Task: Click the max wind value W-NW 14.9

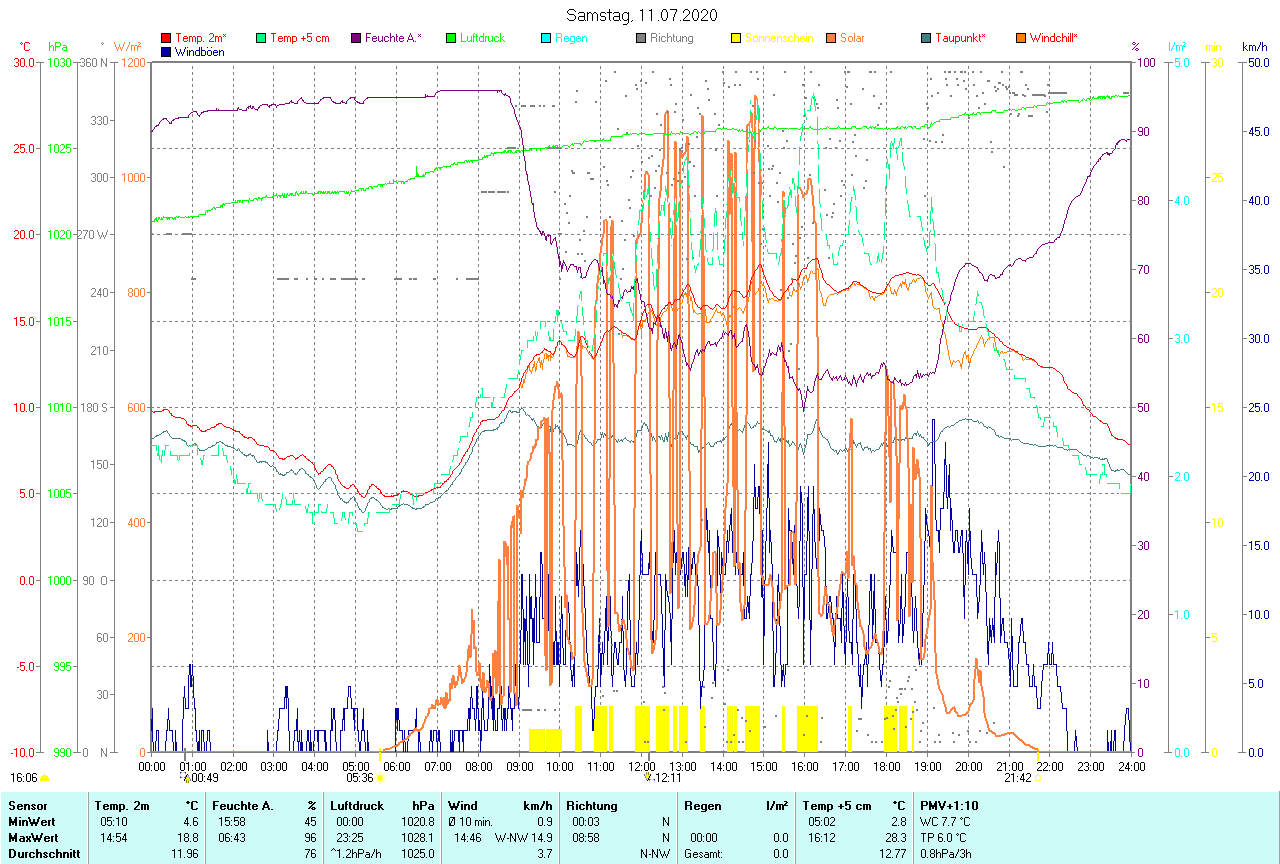Action: coord(524,838)
